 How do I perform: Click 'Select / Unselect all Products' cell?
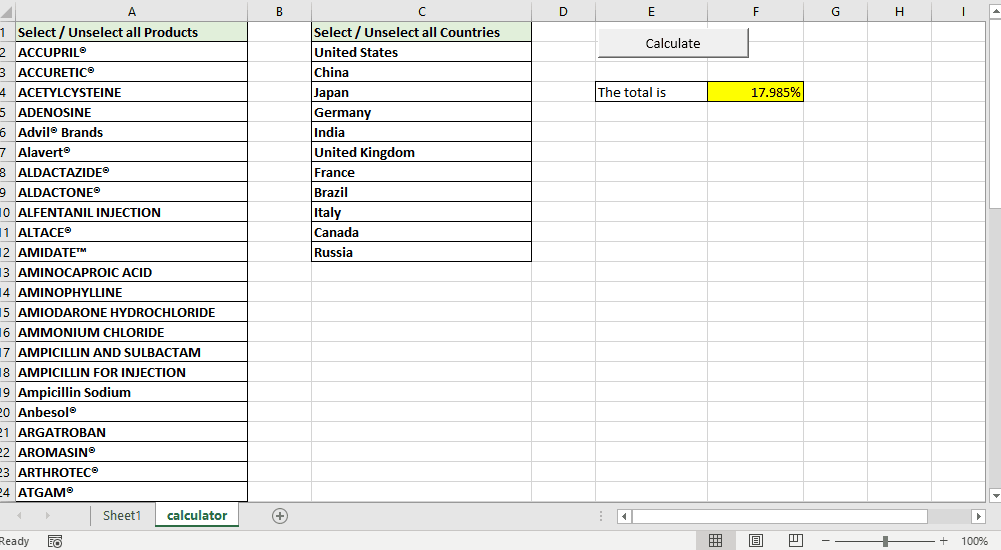tap(132, 32)
